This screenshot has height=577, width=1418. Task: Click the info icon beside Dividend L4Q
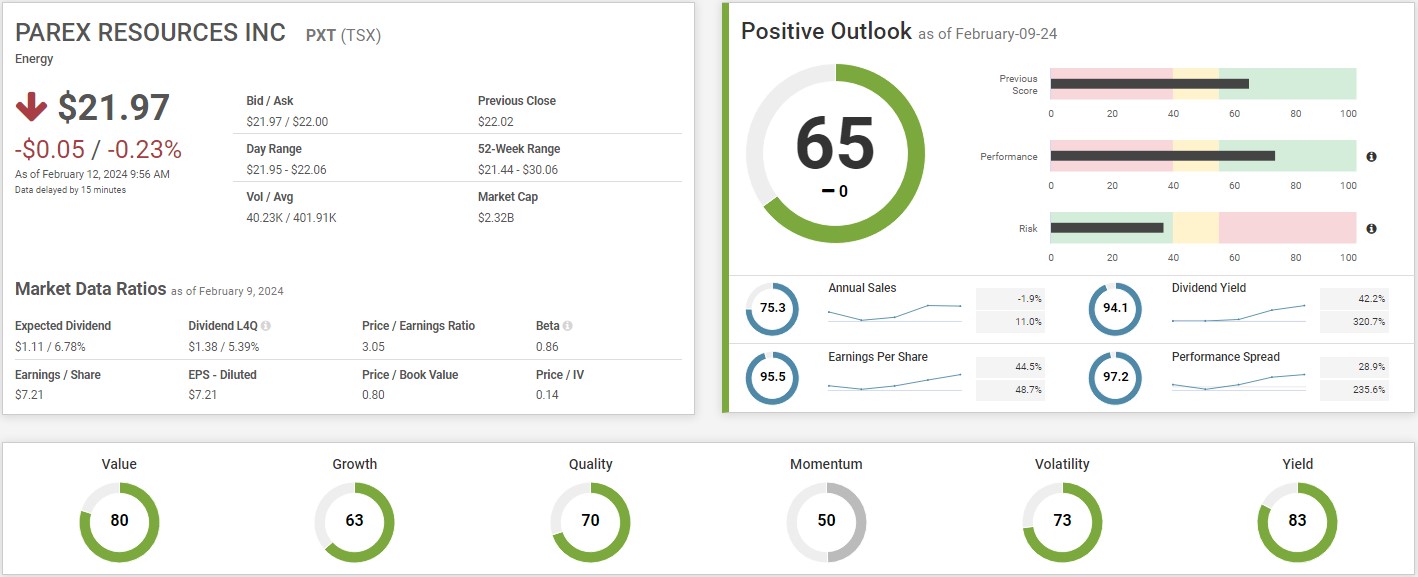[x=266, y=326]
